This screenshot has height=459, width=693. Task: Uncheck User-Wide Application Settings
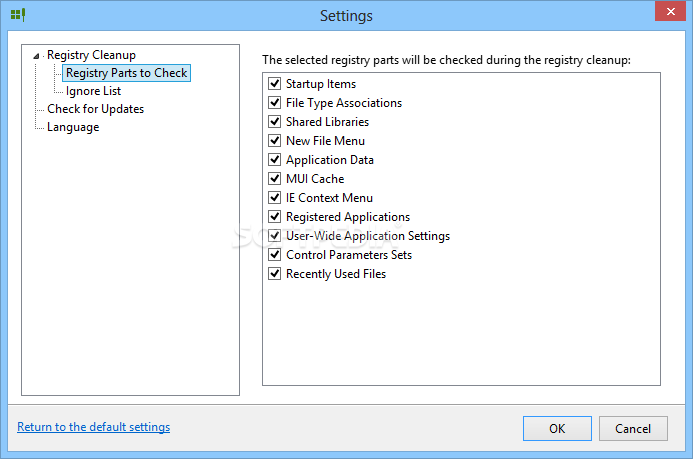pyautogui.click(x=274, y=235)
